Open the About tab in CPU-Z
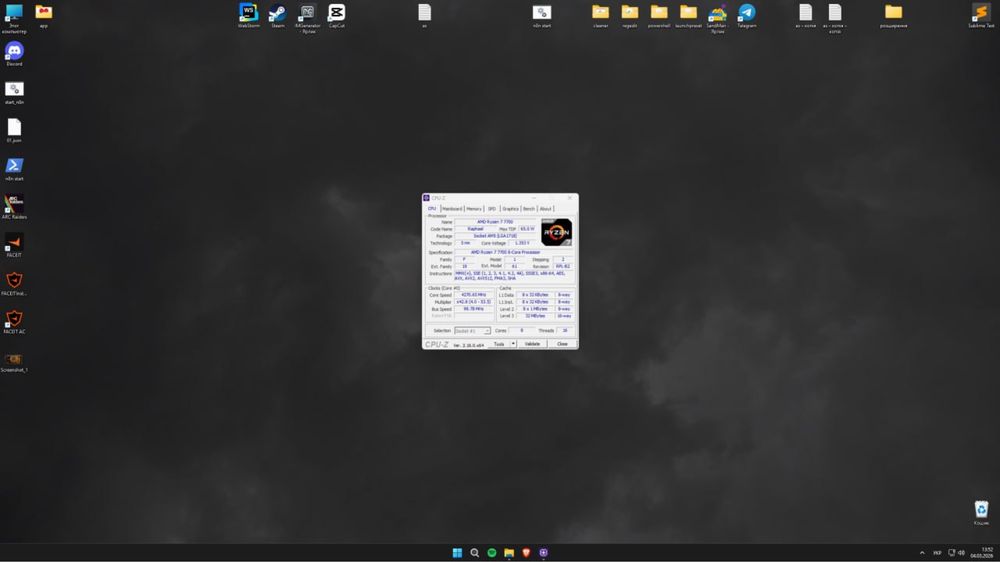This screenshot has height=562, width=1000. click(x=545, y=209)
